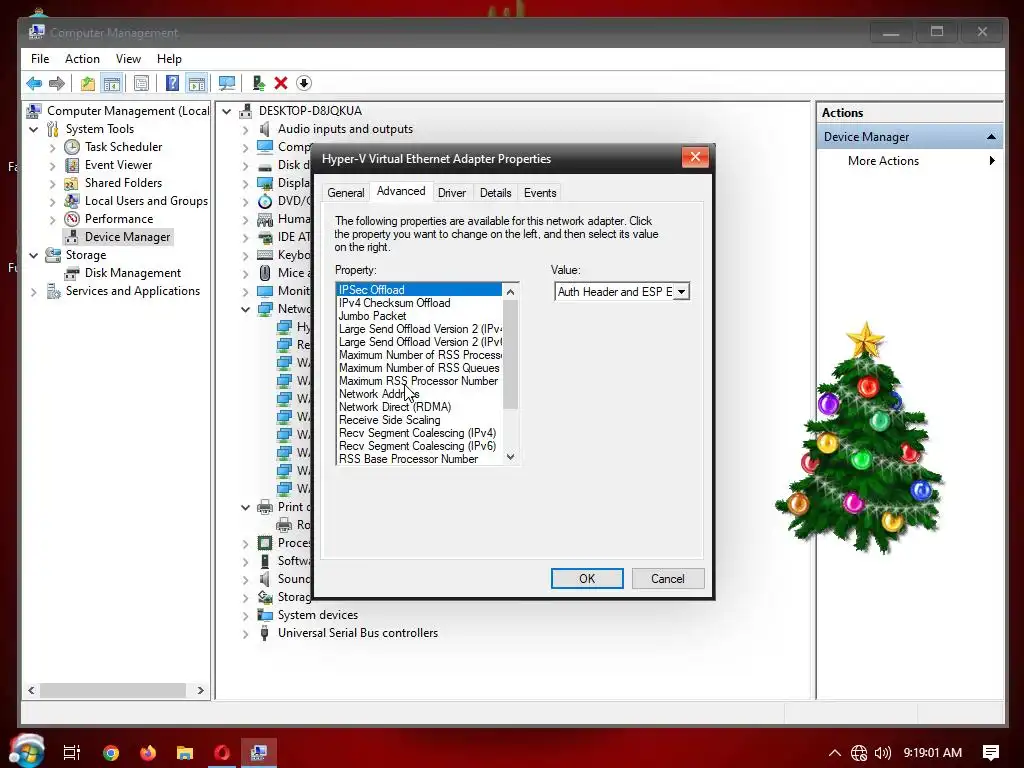Open File Explorer from taskbar
This screenshot has width=1024, height=768.
point(185,752)
